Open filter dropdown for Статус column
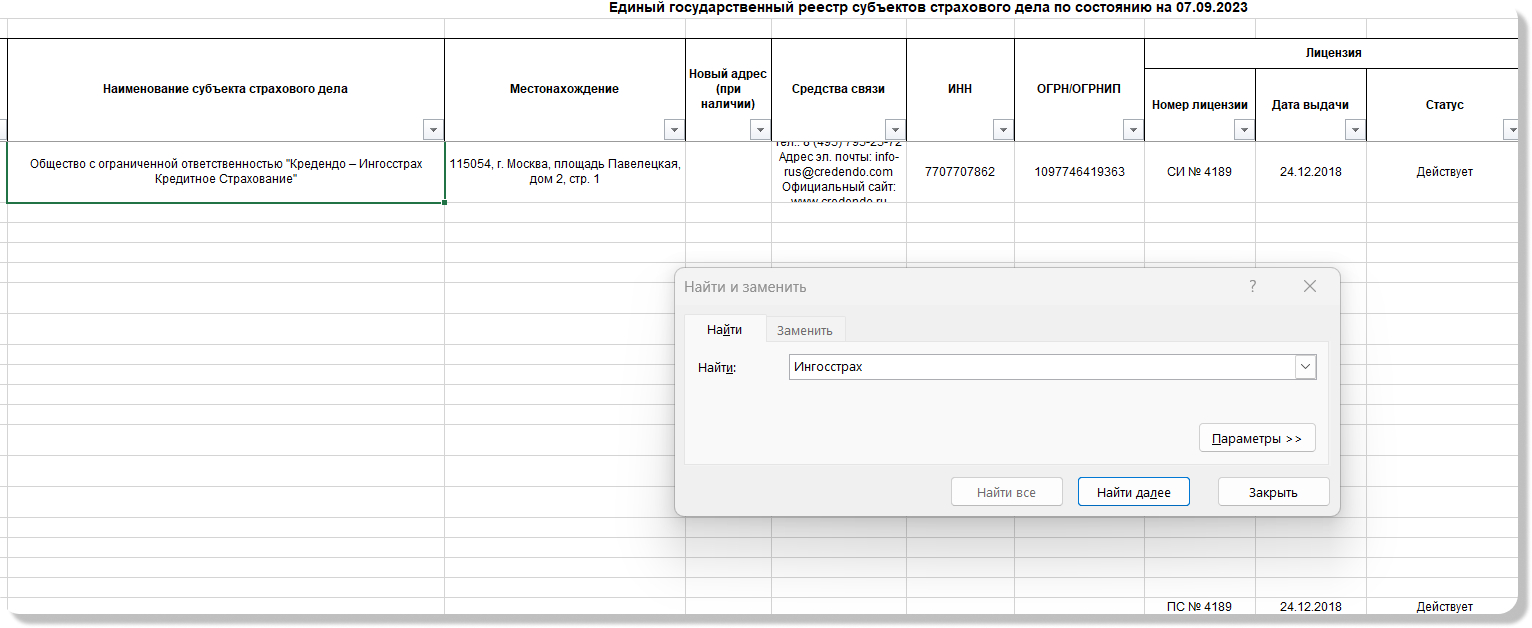Image resolution: width=1532 pixels, height=628 pixels. tap(1510, 130)
